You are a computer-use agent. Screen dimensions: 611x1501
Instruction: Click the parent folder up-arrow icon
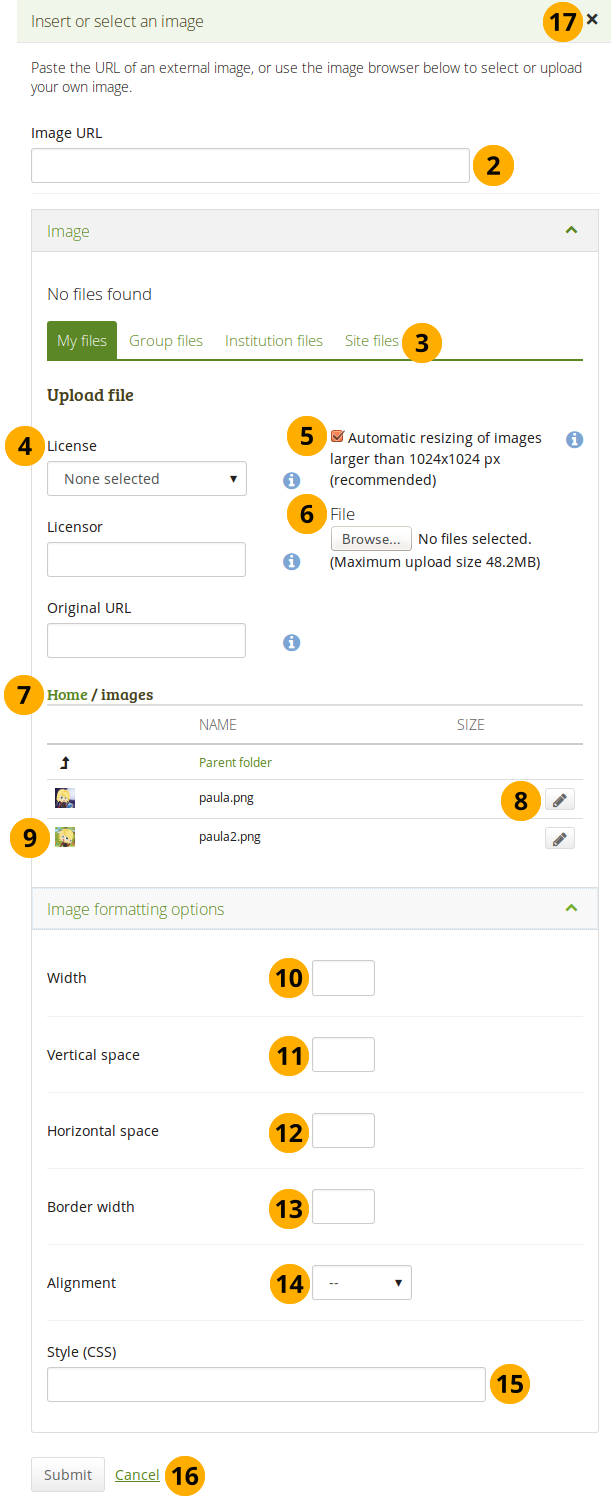click(x=65, y=763)
